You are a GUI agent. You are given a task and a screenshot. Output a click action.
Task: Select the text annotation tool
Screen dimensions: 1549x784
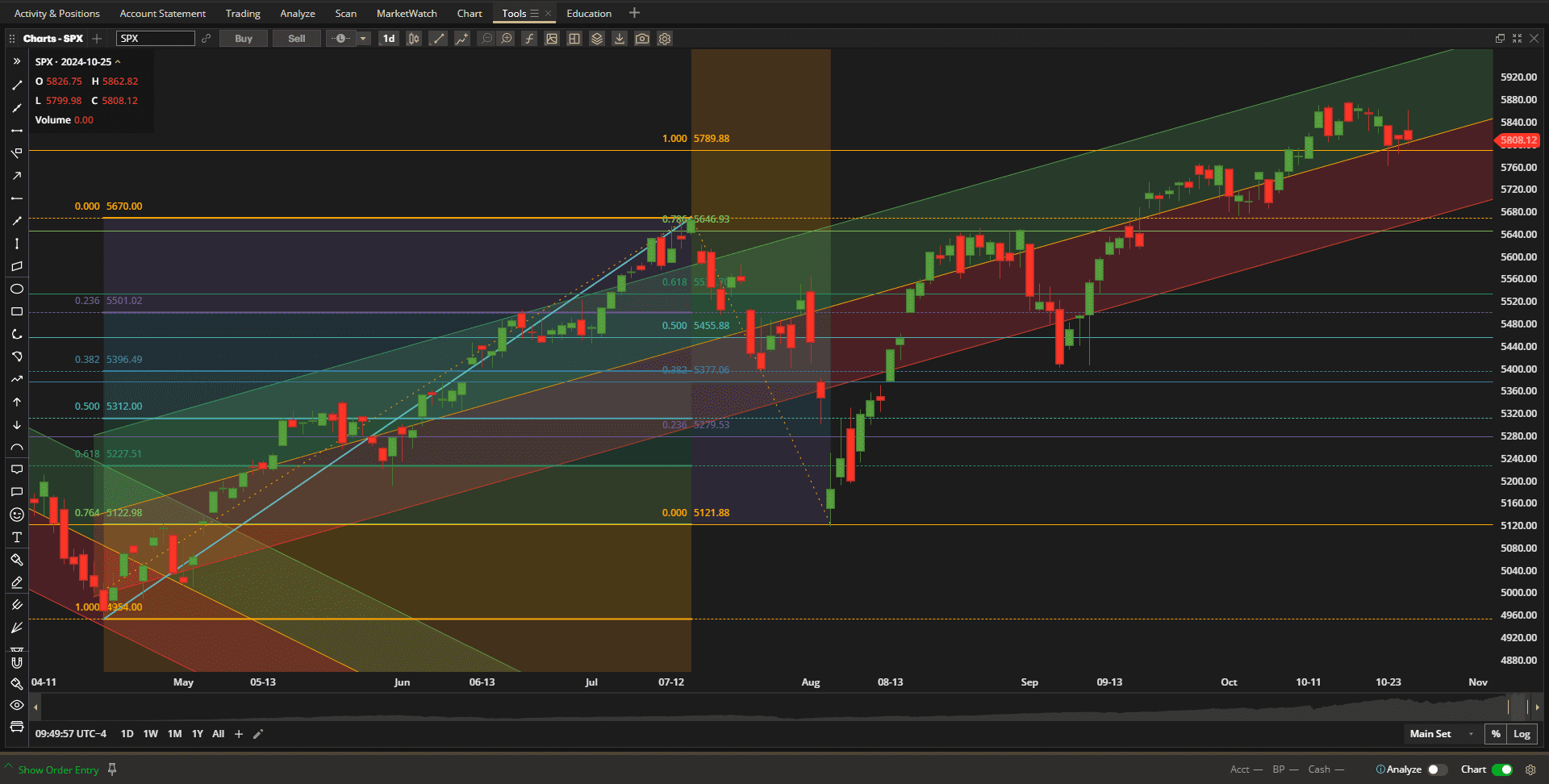click(17, 537)
